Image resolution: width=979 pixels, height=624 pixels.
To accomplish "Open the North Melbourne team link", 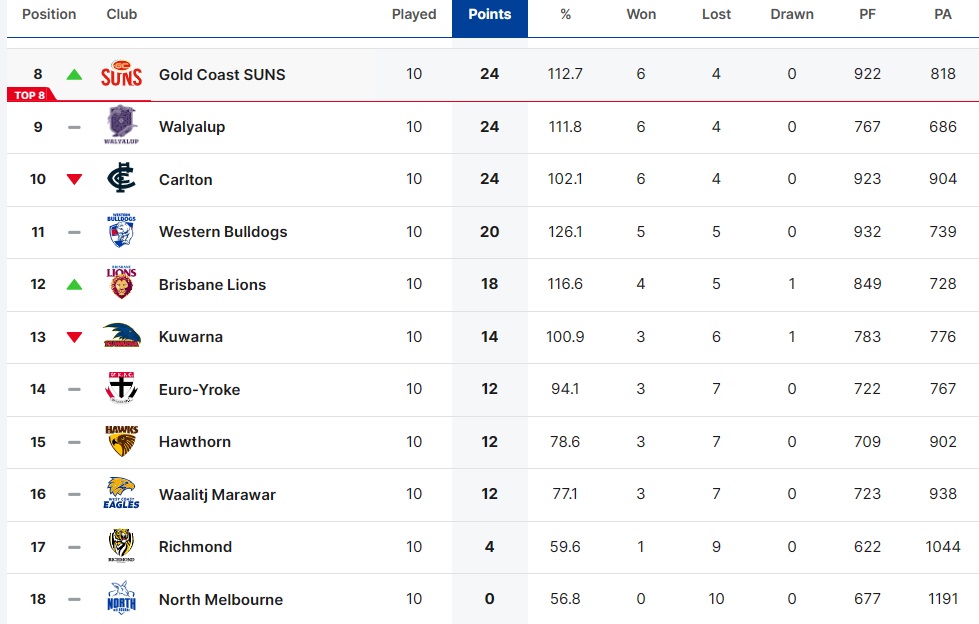I will pyautogui.click(x=221, y=600).
